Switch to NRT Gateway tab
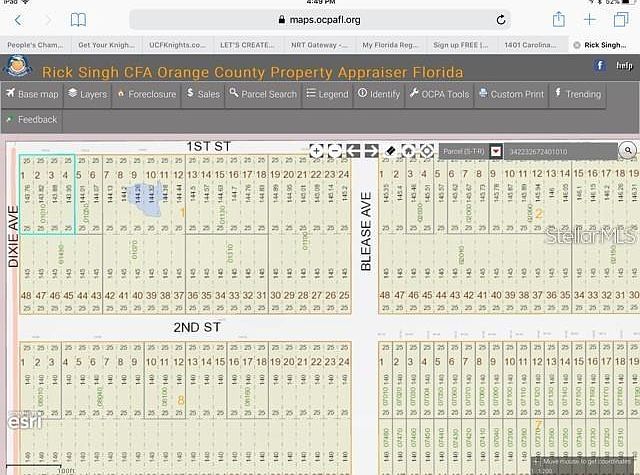The width and height of the screenshot is (640, 475). [319, 45]
